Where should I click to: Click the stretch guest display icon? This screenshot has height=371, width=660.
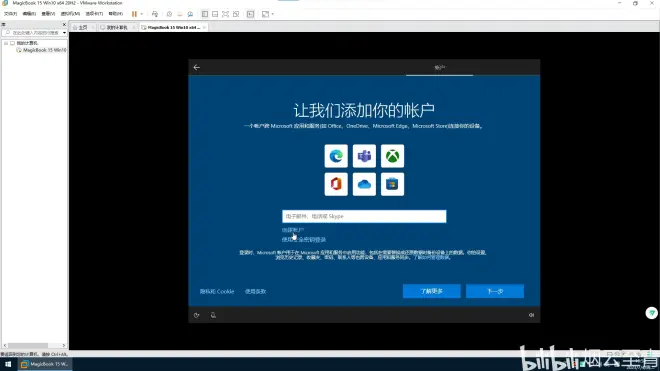265,14
